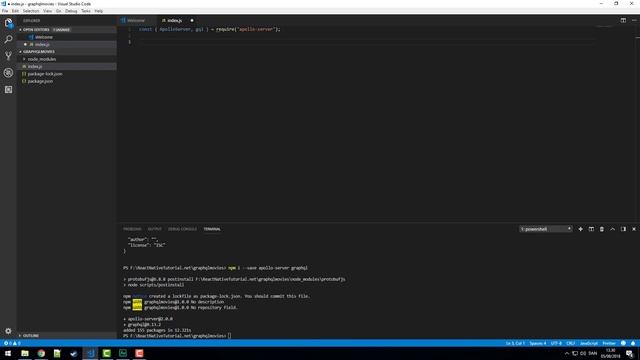This screenshot has height=360, width=640.
Task: Open the Go menu
Action: point(58,11)
